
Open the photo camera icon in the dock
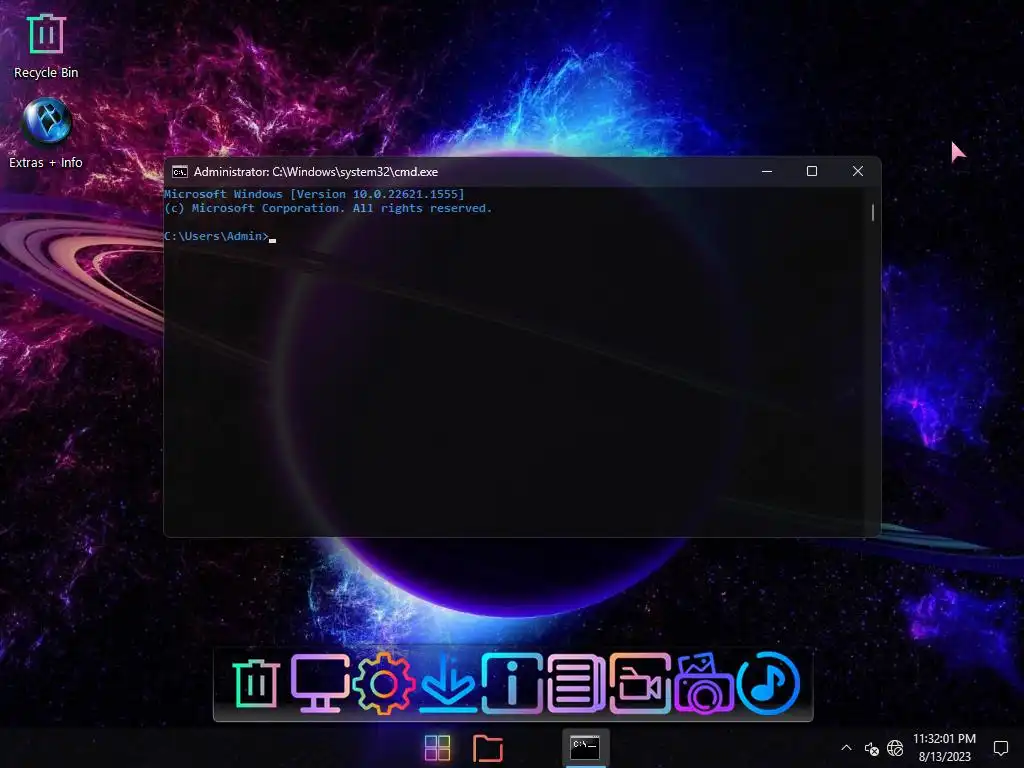(x=704, y=683)
